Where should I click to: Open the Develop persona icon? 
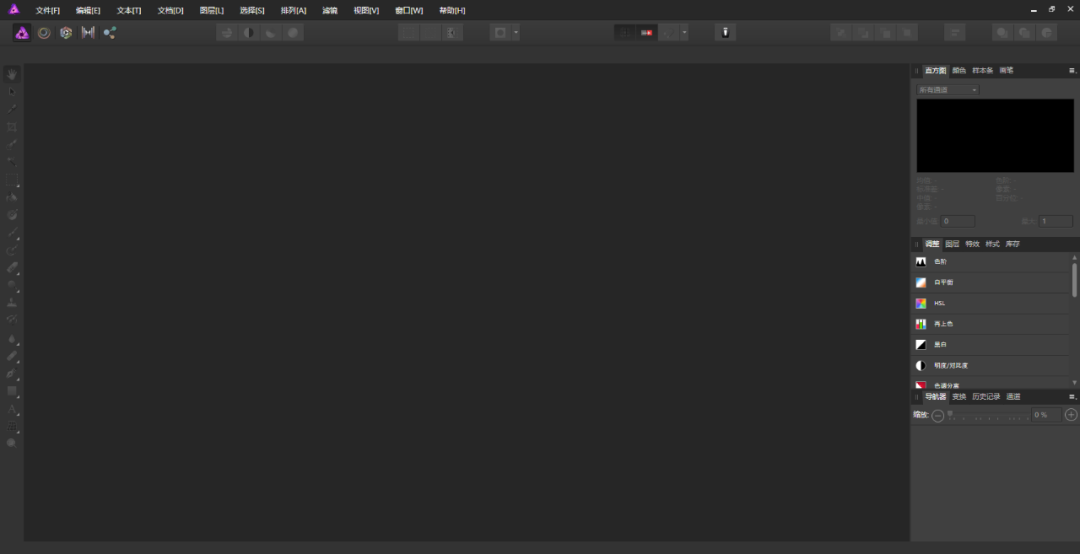point(66,32)
